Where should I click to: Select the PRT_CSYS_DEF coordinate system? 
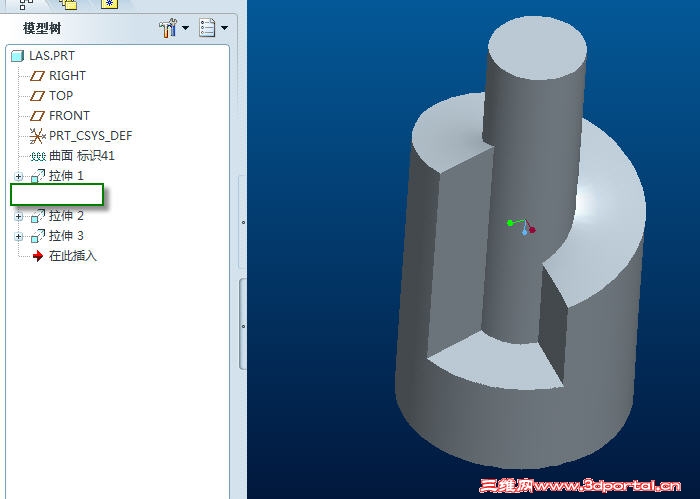pyautogui.click(x=81, y=136)
